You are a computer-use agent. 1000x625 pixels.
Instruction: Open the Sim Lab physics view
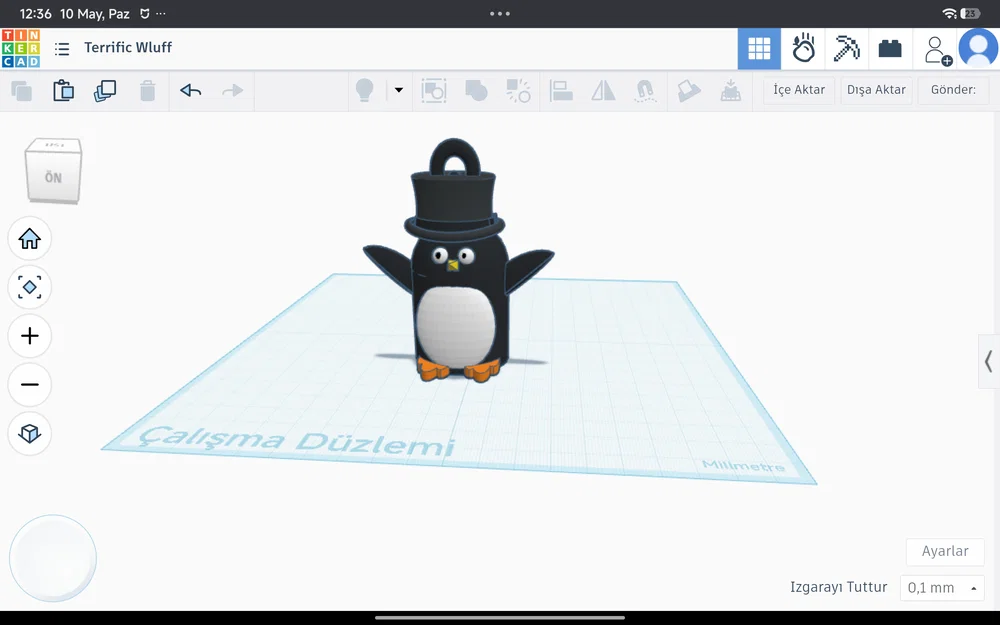coord(804,48)
